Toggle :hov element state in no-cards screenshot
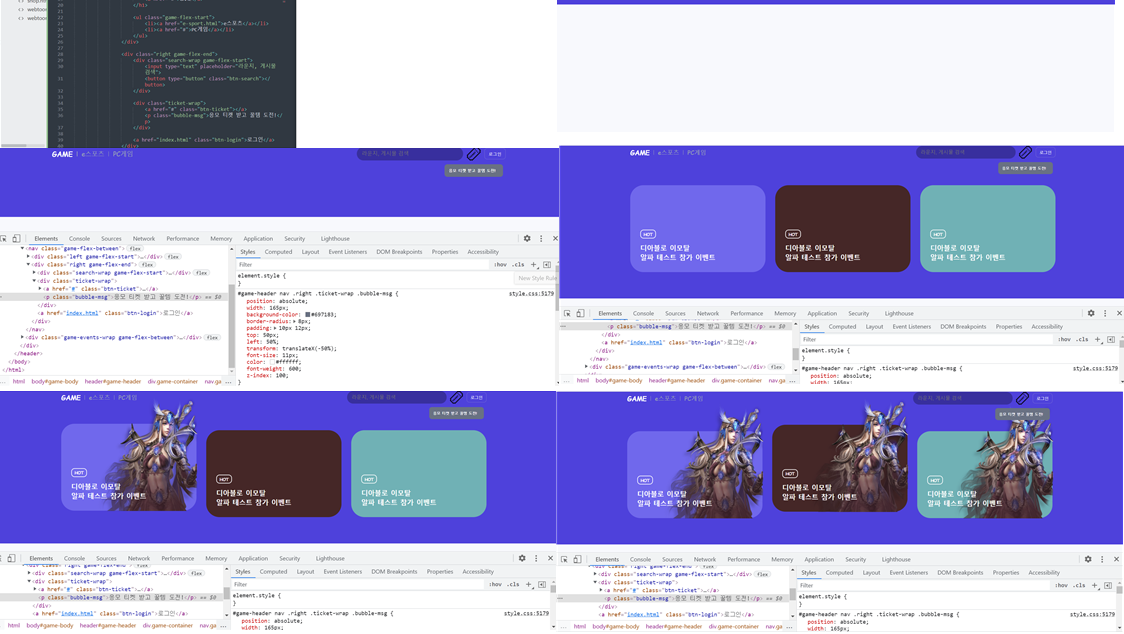This screenshot has height=634, width=1124. 500,265
